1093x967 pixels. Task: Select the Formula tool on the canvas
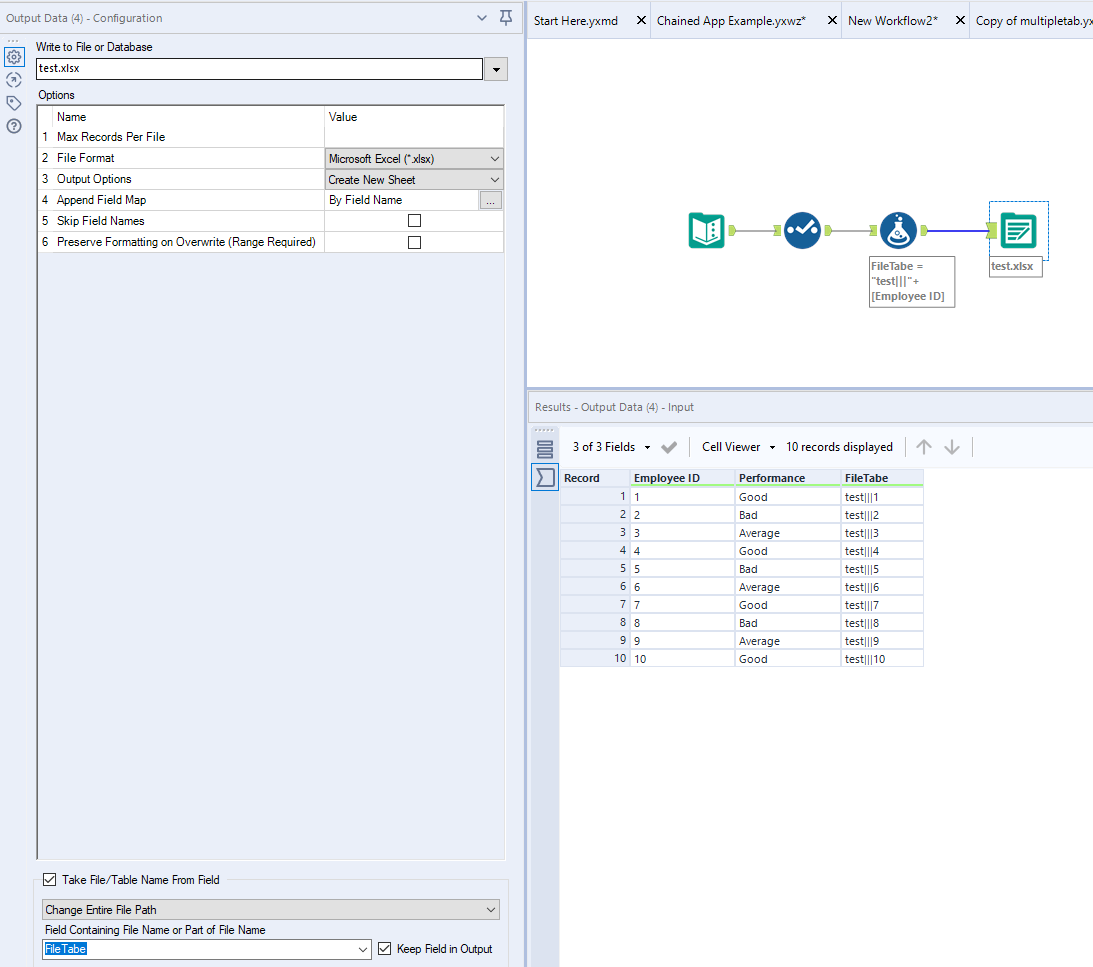(899, 230)
